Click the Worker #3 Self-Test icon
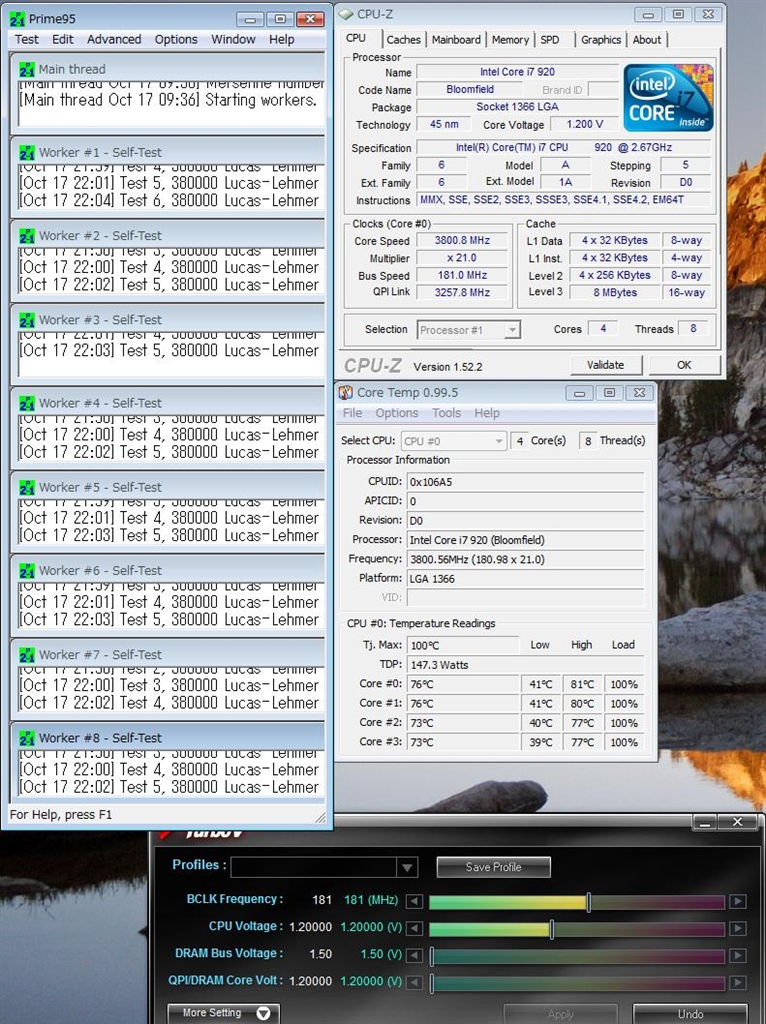 (27, 320)
